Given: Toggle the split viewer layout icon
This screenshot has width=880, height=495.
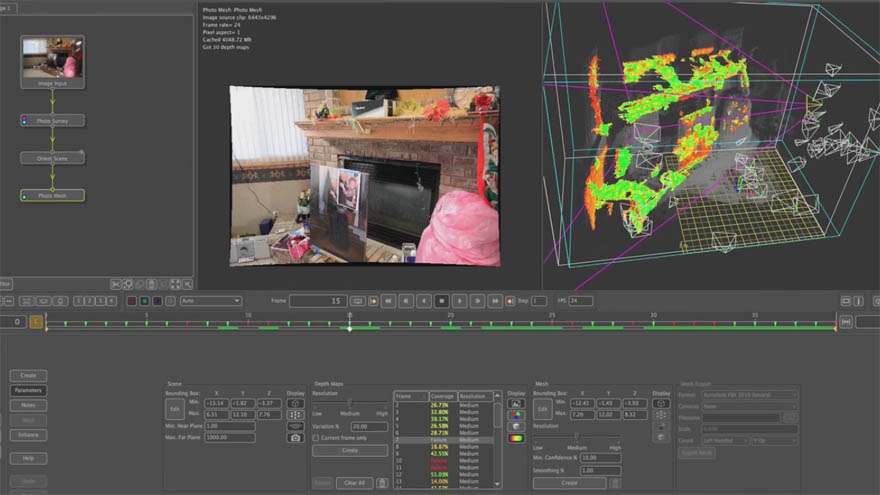Looking at the screenshot, I should point(858,301).
